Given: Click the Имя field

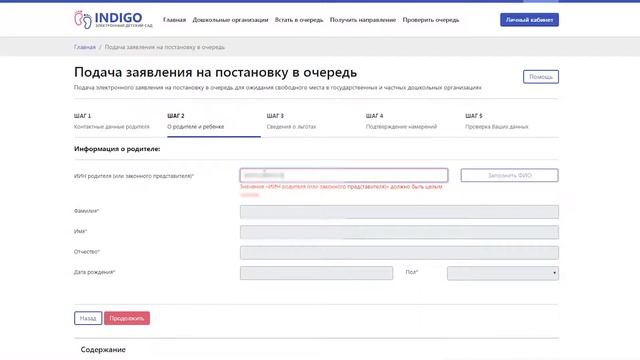Looking at the screenshot, I should point(399,232).
